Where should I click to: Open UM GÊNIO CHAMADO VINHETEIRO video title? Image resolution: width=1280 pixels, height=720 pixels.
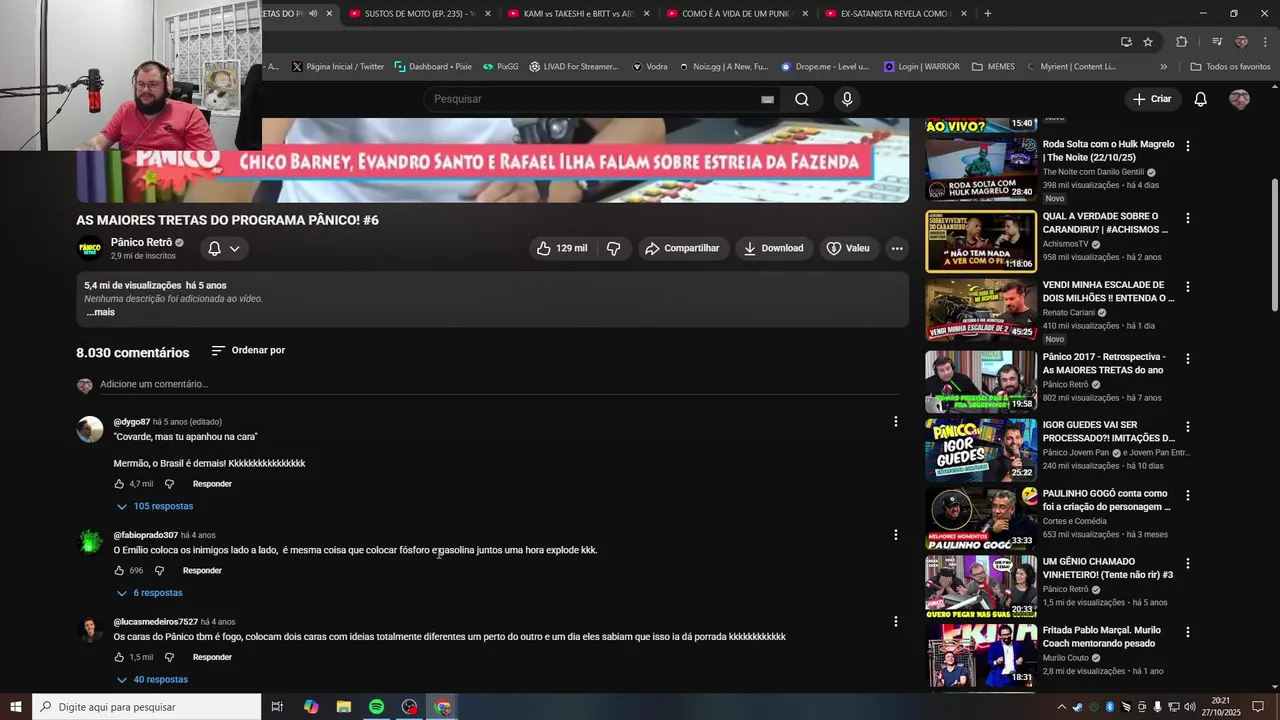1108,568
